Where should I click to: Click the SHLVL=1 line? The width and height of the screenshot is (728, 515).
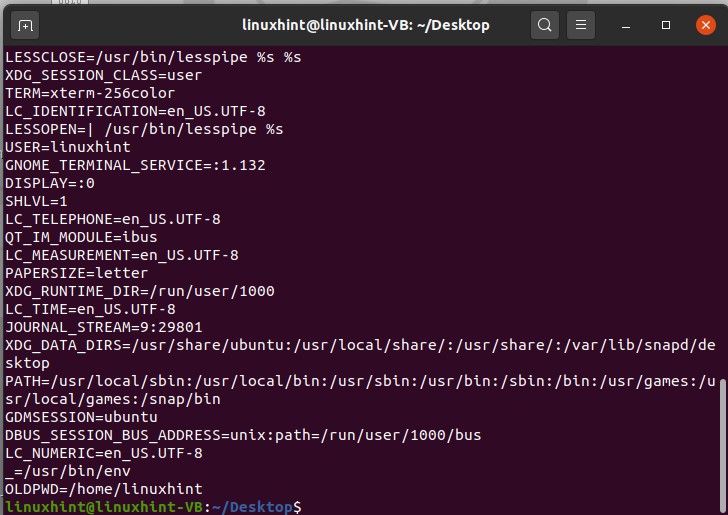tap(36, 201)
